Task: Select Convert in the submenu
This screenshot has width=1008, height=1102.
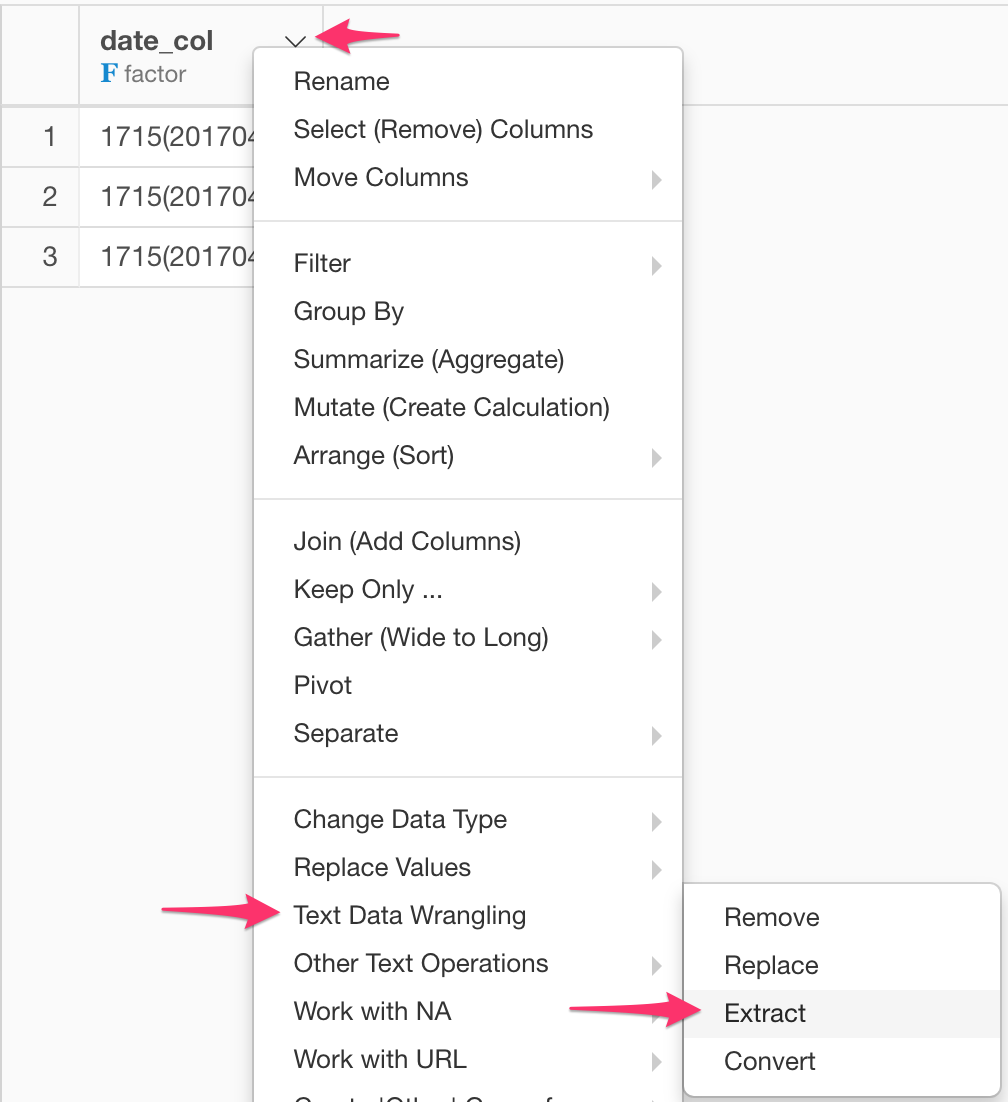Action: 769,1061
